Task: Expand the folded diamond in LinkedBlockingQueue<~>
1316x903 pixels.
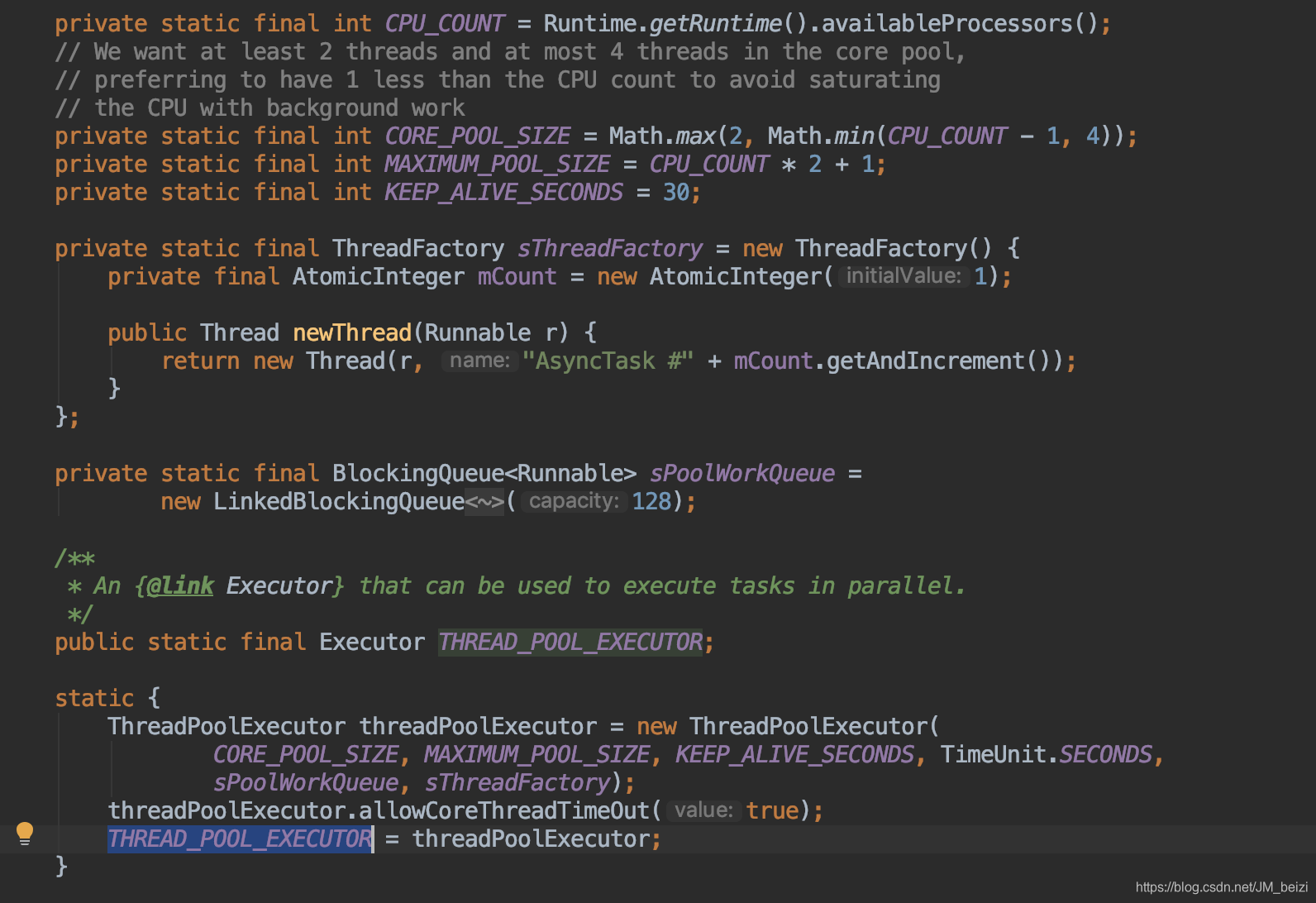Action: [484, 502]
